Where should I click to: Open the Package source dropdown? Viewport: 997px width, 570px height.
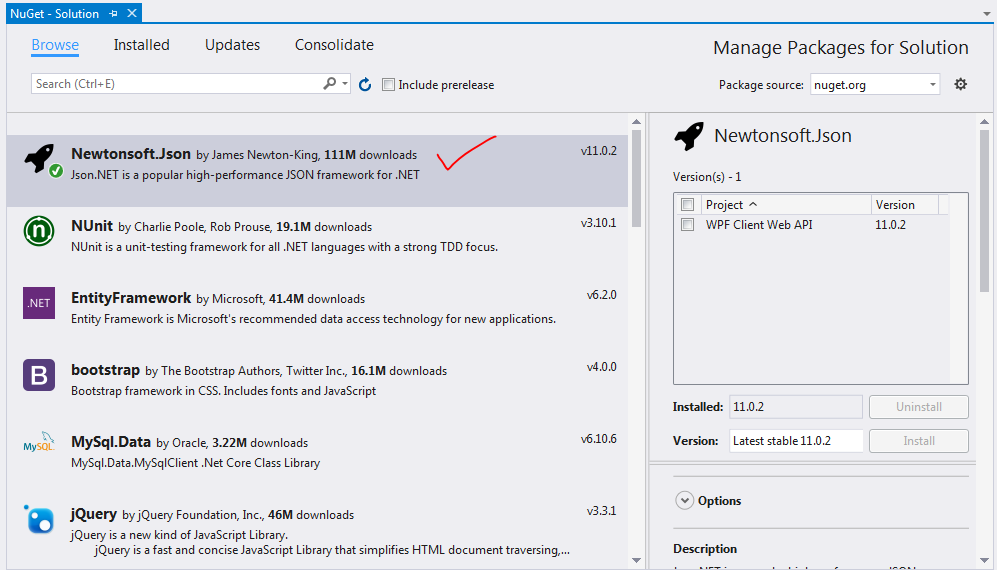875,84
